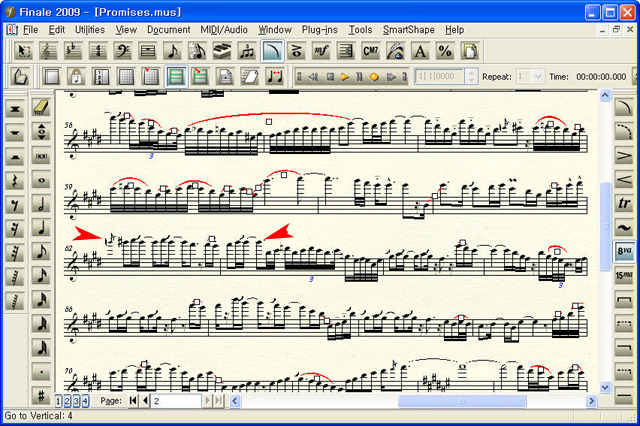The width and height of the screenshot is (640, 426).
Task: Choose the Expression tool marked mf
Action: (321, 51)
